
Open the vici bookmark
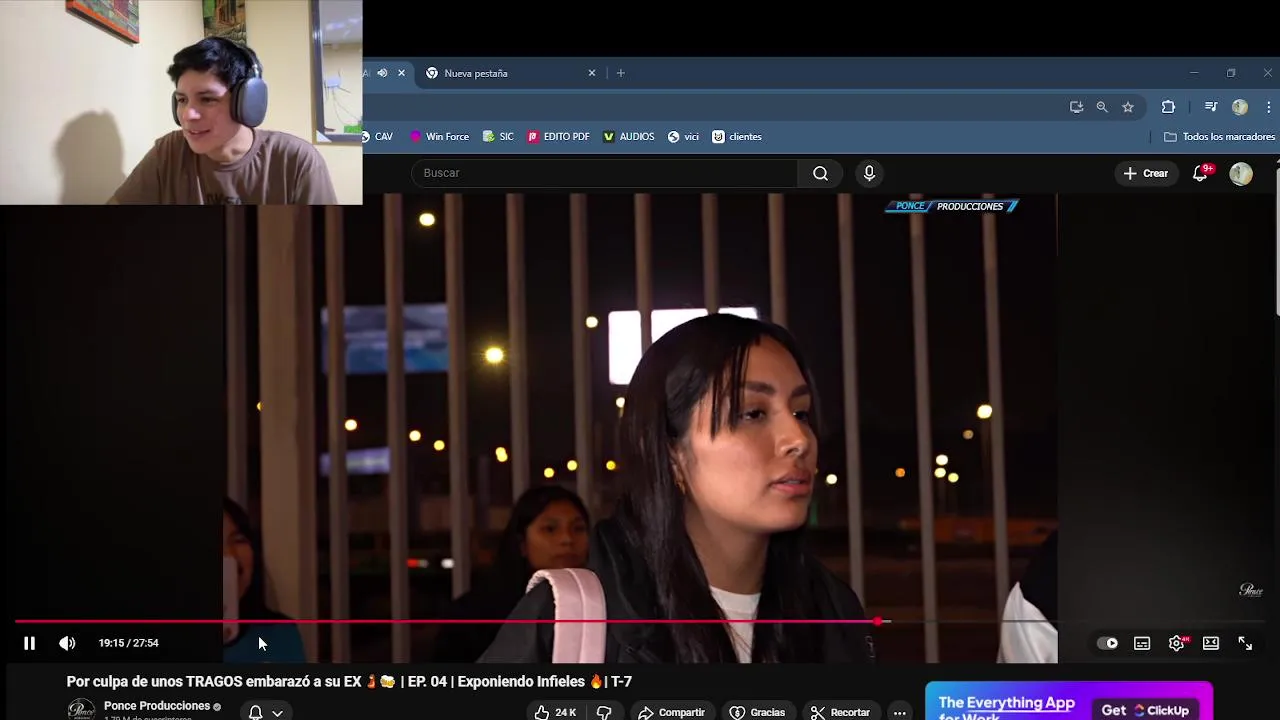[683, 137]
